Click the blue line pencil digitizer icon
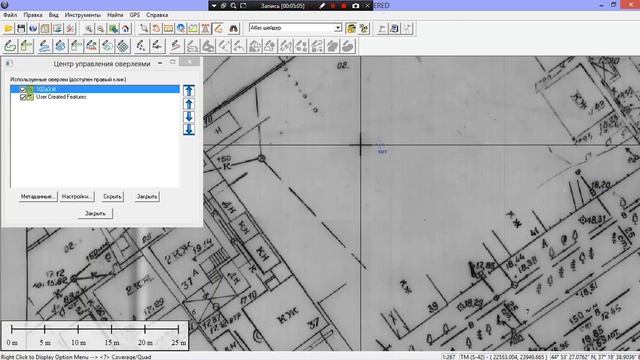 (44, 46)
